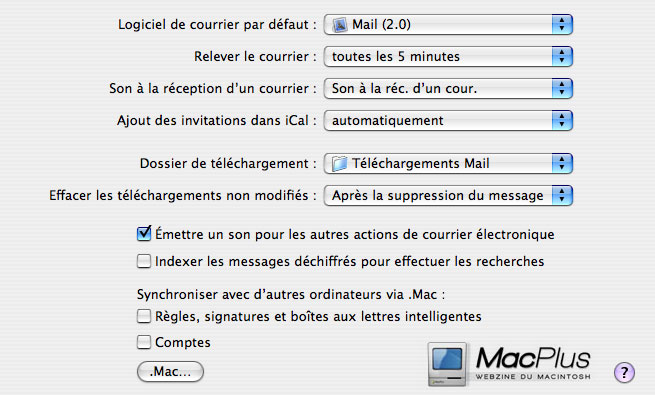655x395 pixels.
Task: Open the Téléchargements Mail folder dropdown
Action: [x=448, y=164]
